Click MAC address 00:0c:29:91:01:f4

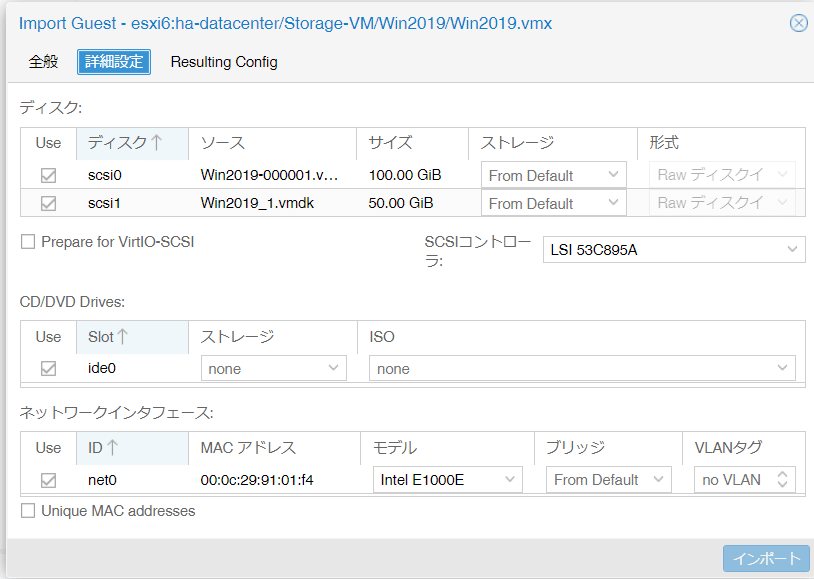(257, 480)
